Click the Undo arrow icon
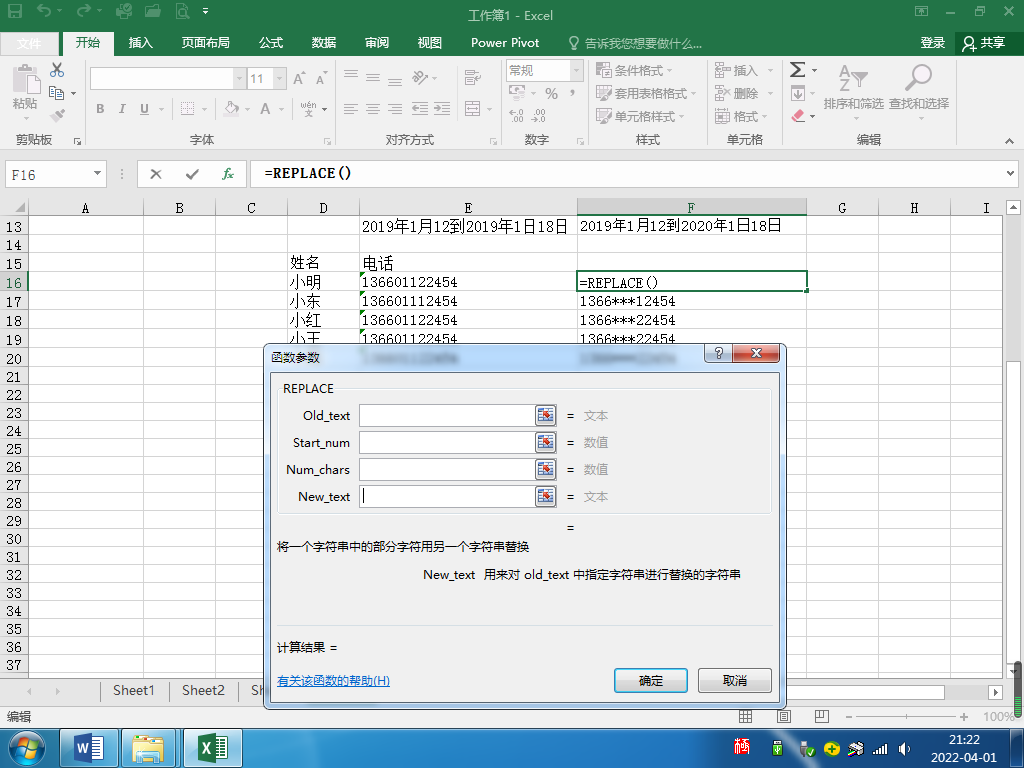 click(x=44, y=10)
